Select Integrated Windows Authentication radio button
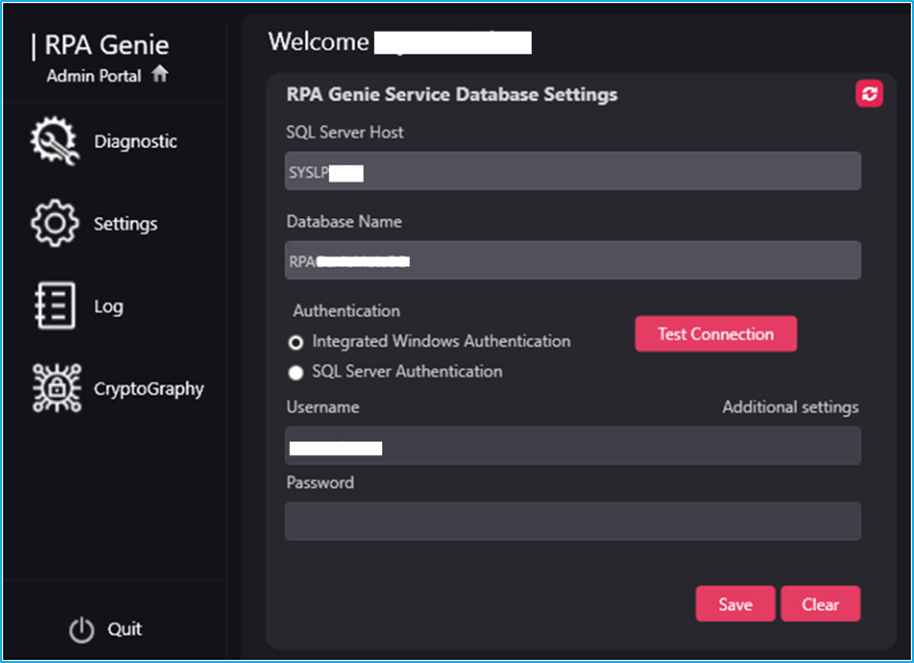Viewport: 914px width, 663px height. (296, 342)
